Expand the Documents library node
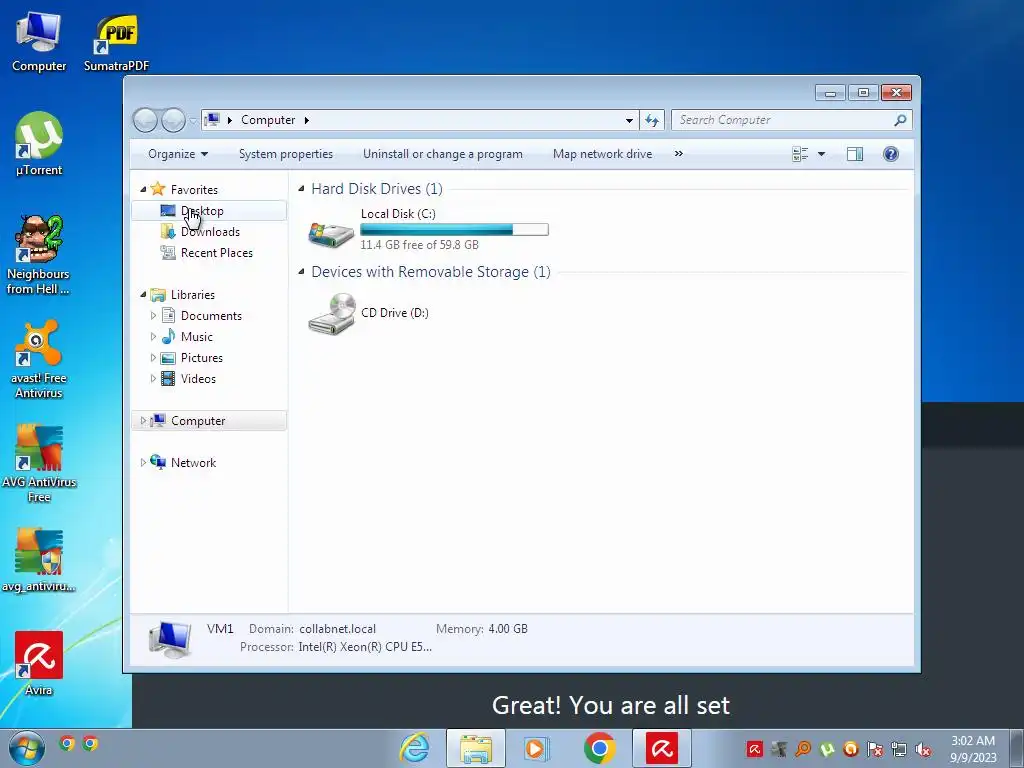This screenshot has height=768, width=1024. (x=153, y=315)
